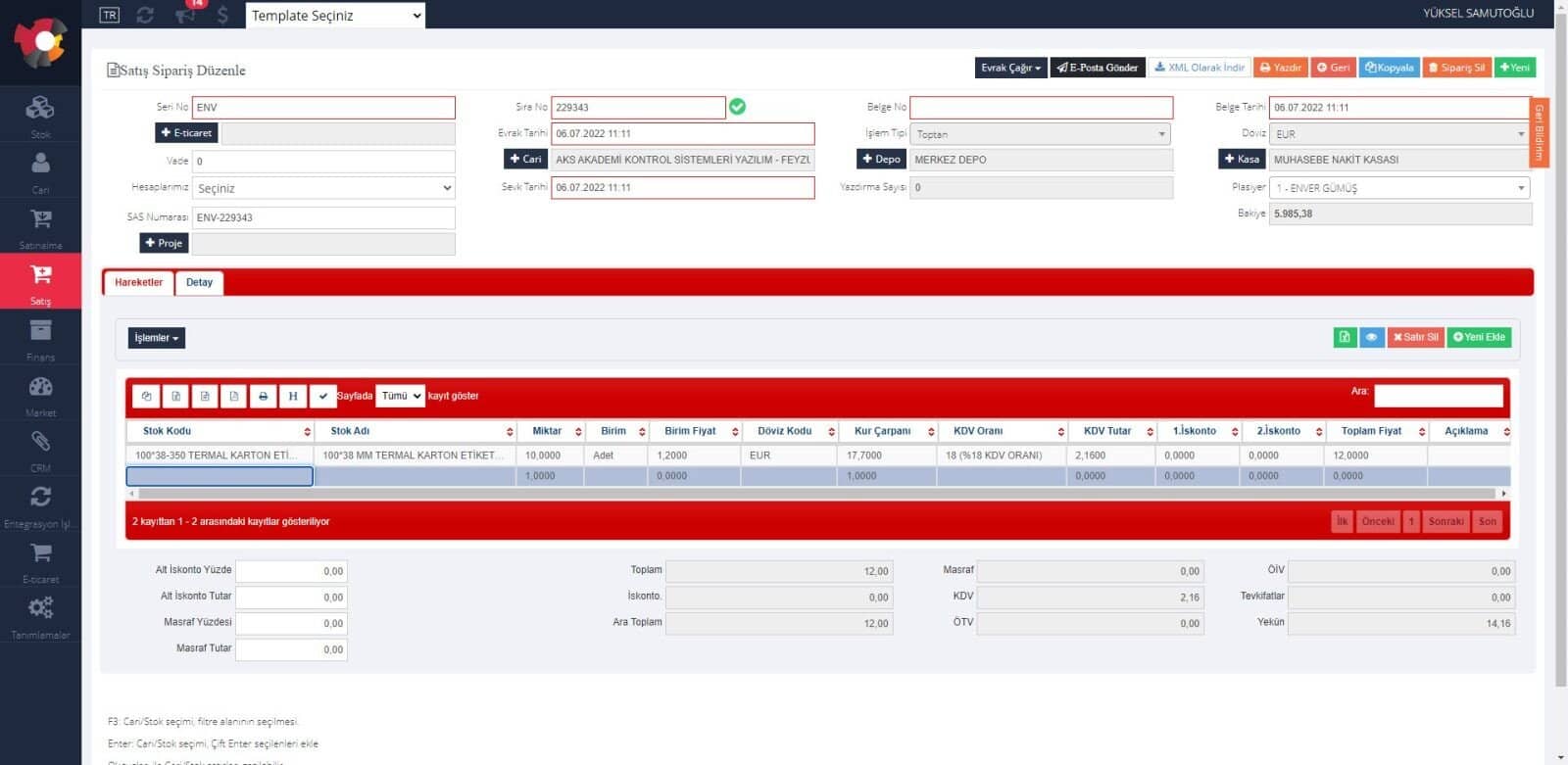
Task: Click the check mark icon in grid toolbar
Action: tap(322, 396)
